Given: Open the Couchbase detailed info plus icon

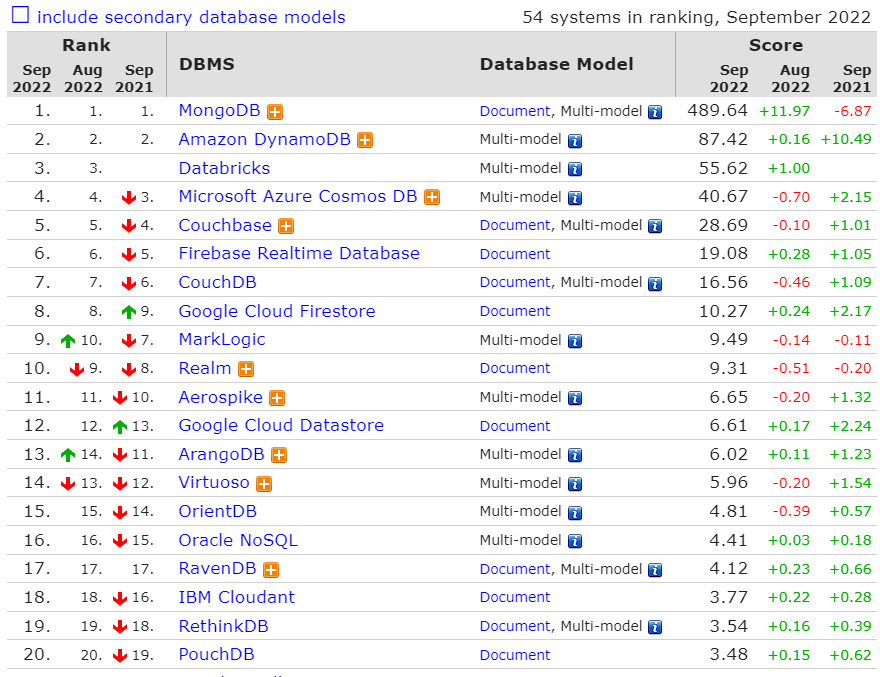Looking at the screenshot, I should (287, 226).
